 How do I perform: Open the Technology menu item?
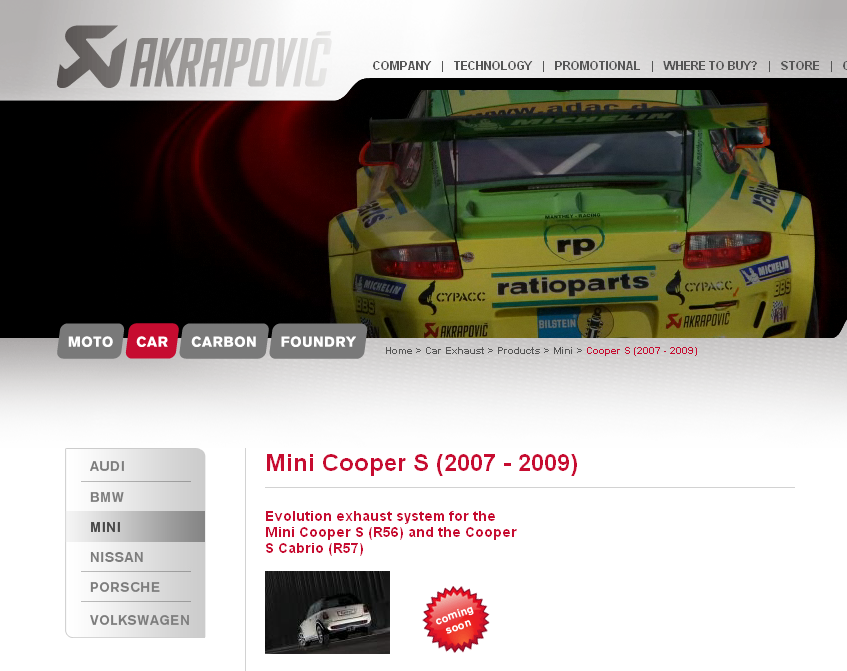[492, 66]
